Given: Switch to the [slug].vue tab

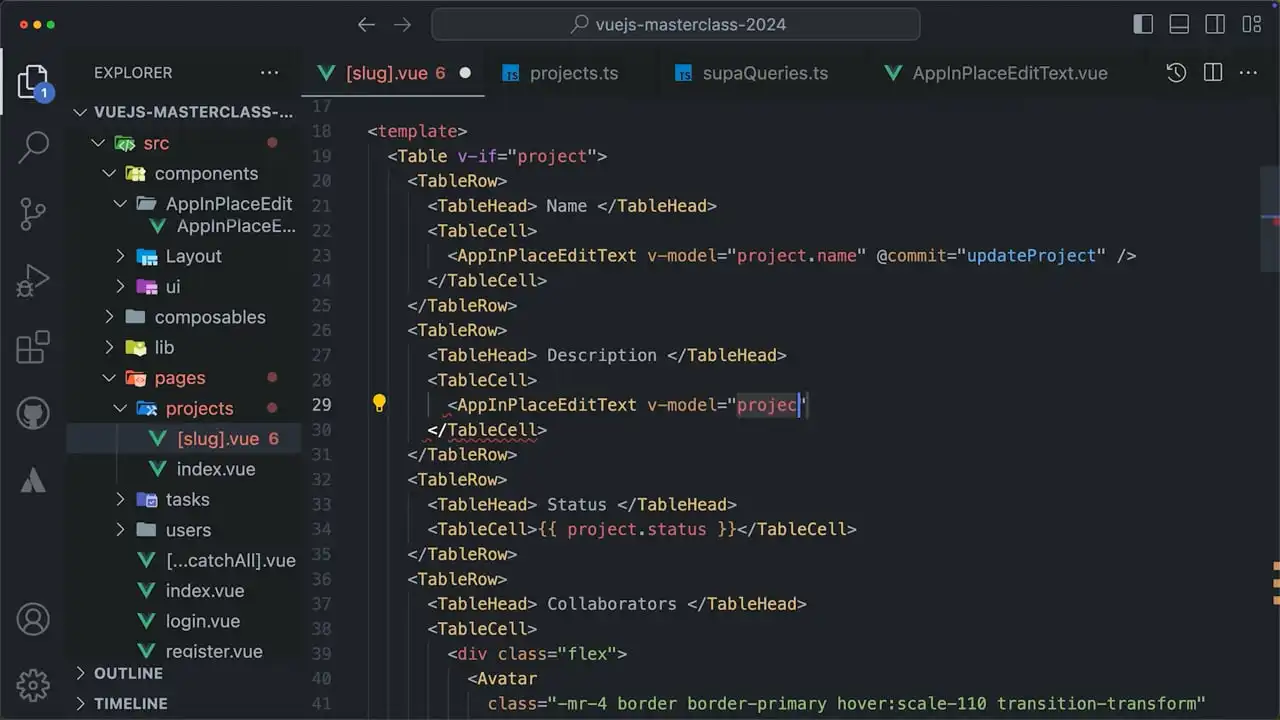Looking at the screenshot, I should (394, 73).
